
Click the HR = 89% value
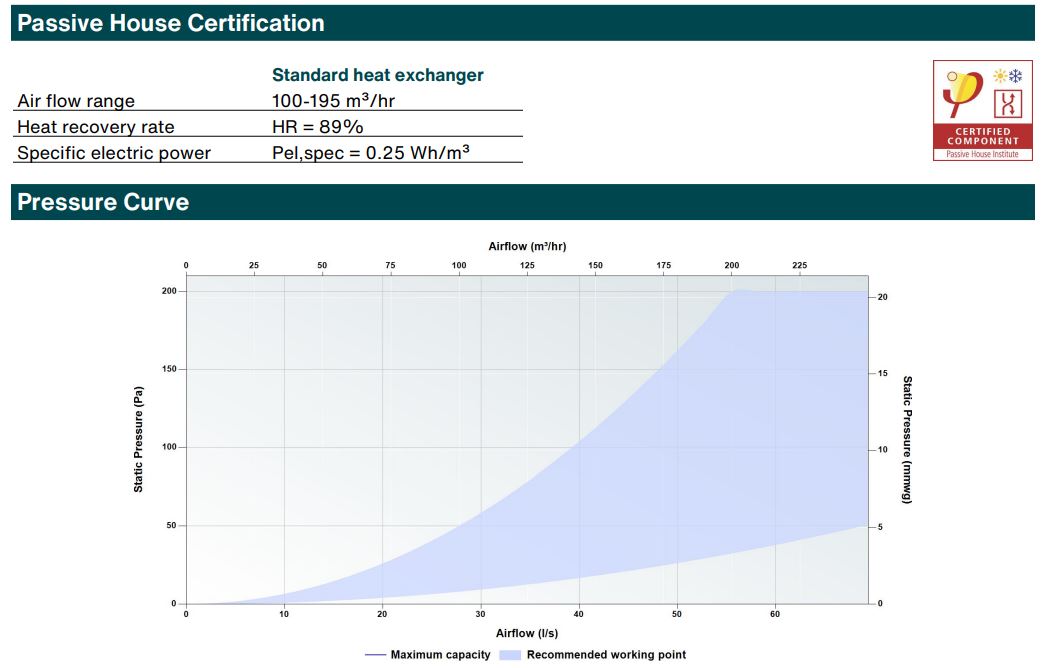tap(317, 127)
